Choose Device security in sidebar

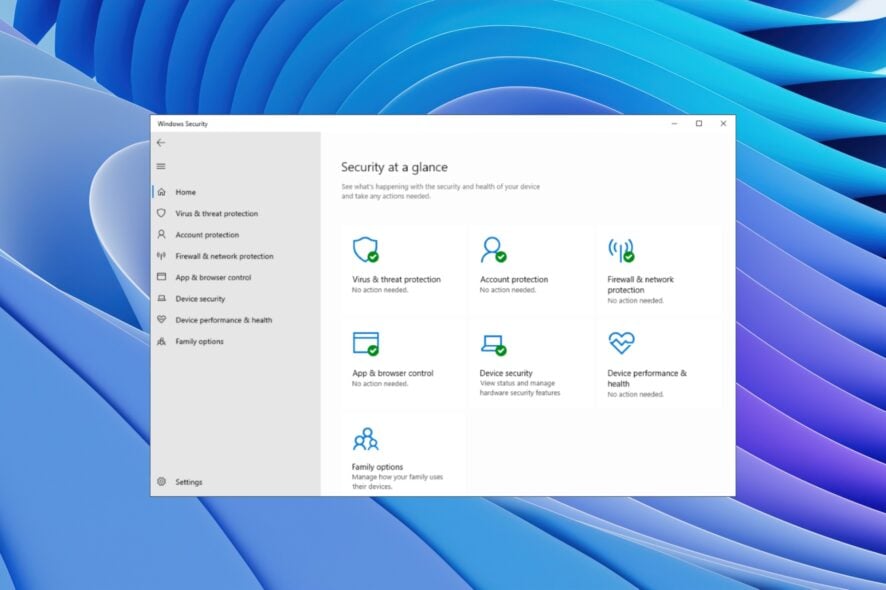point(200,299)
